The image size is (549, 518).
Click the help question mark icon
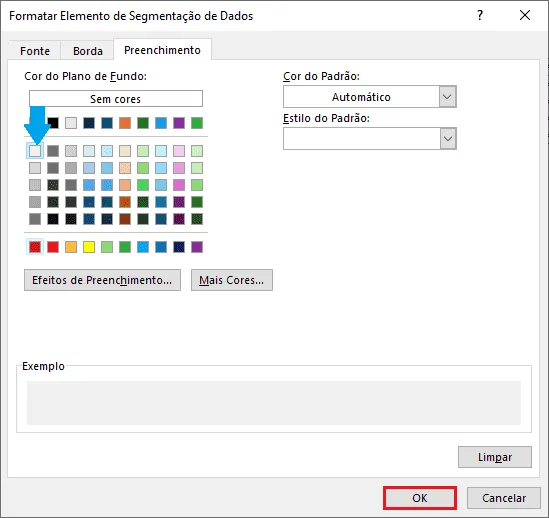[x=480, y=15]
